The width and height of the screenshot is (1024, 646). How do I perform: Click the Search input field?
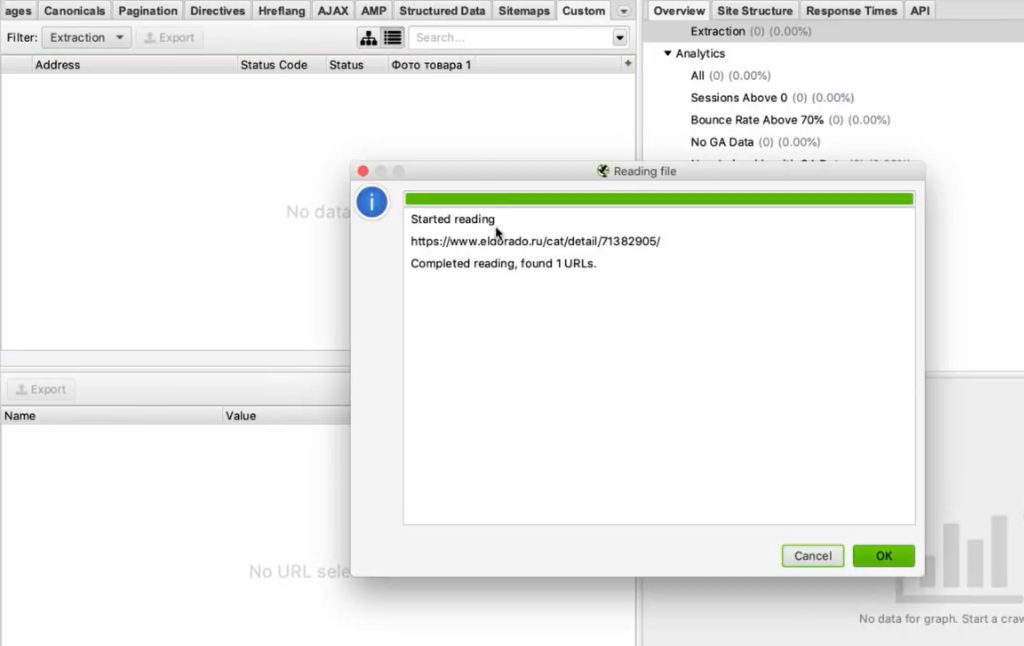508,38
